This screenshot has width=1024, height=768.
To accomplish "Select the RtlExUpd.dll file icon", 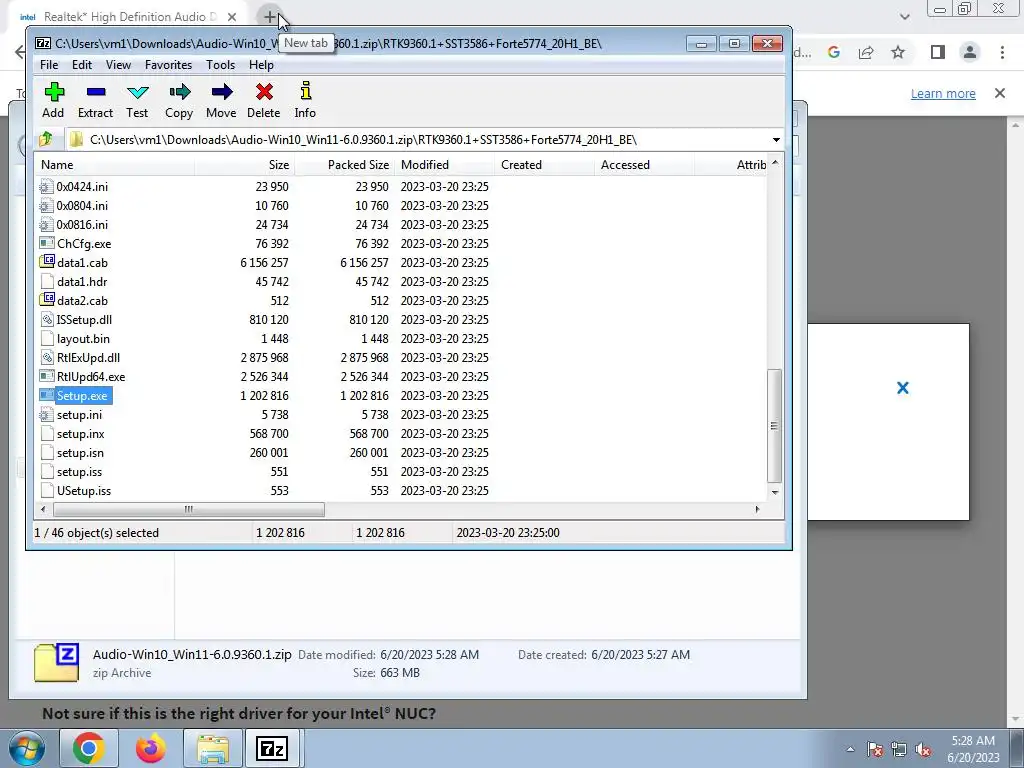I will [x=46, y=357].
